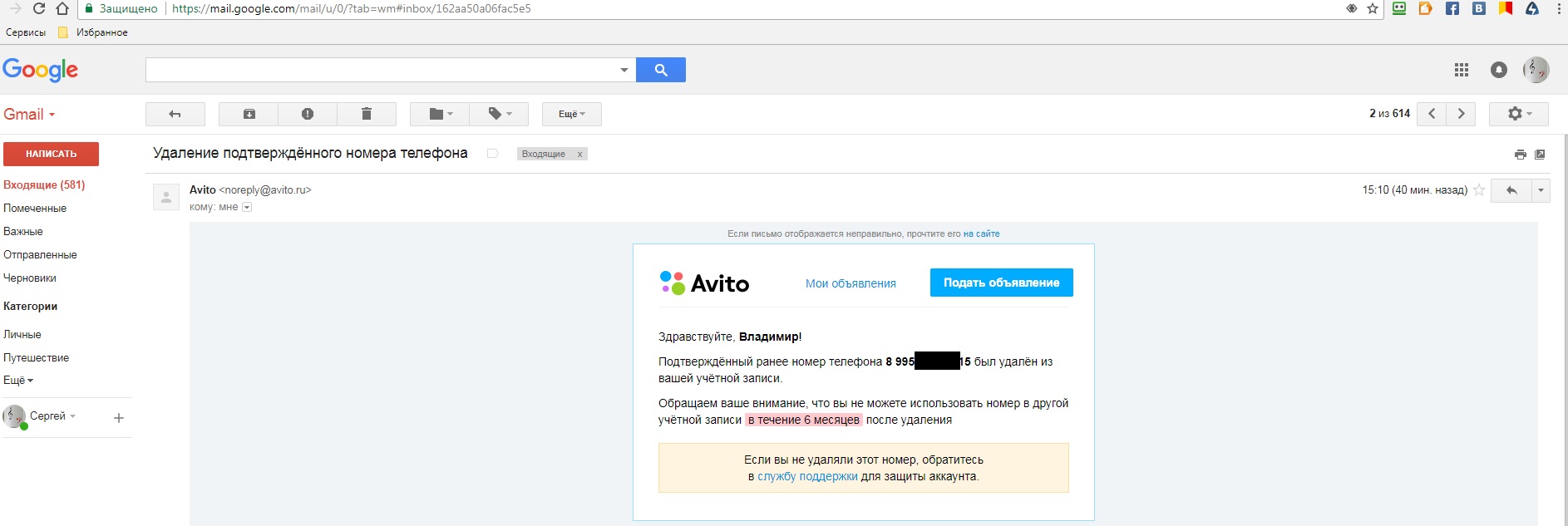The image size is (1568, 526).
Task: Open Chrome's three-dot menu
Action: tap(1559, 8)
